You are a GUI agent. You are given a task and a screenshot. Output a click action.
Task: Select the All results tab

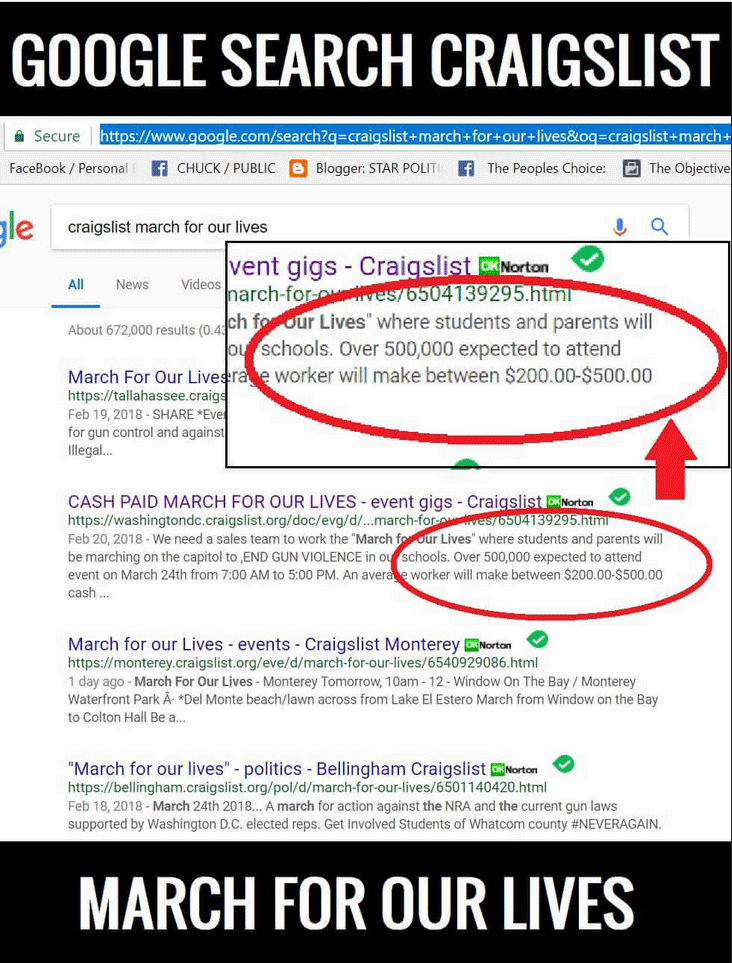click(76, 285)
